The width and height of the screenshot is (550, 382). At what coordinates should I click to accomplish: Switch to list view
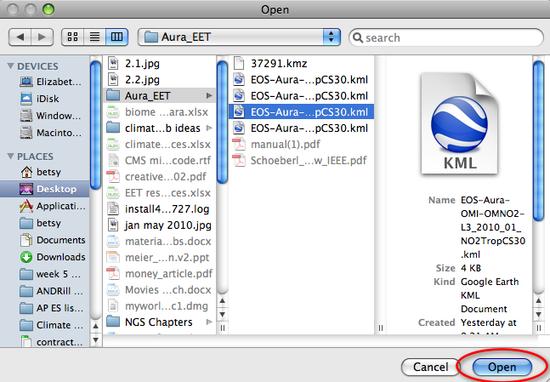[x=94, y=37]
